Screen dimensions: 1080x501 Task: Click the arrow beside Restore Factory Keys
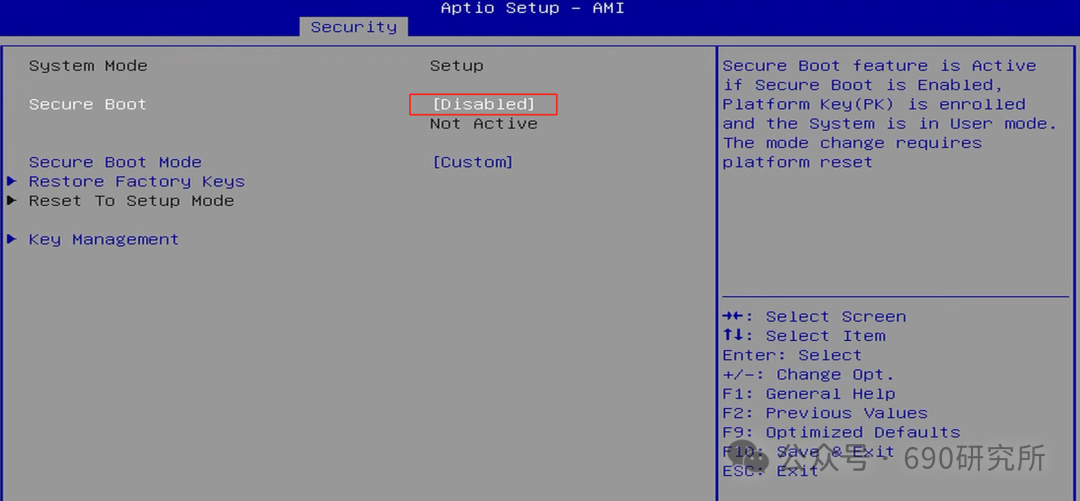pos(12,181)
